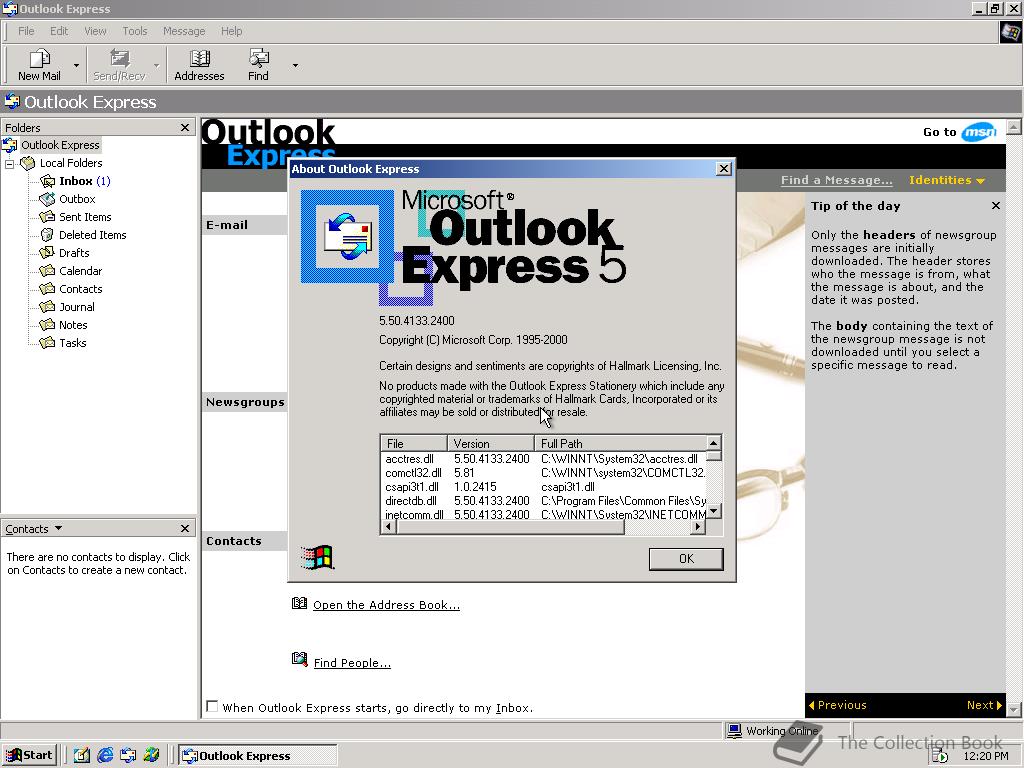Click the Outlook Express root icon in tree

point(10,145)
